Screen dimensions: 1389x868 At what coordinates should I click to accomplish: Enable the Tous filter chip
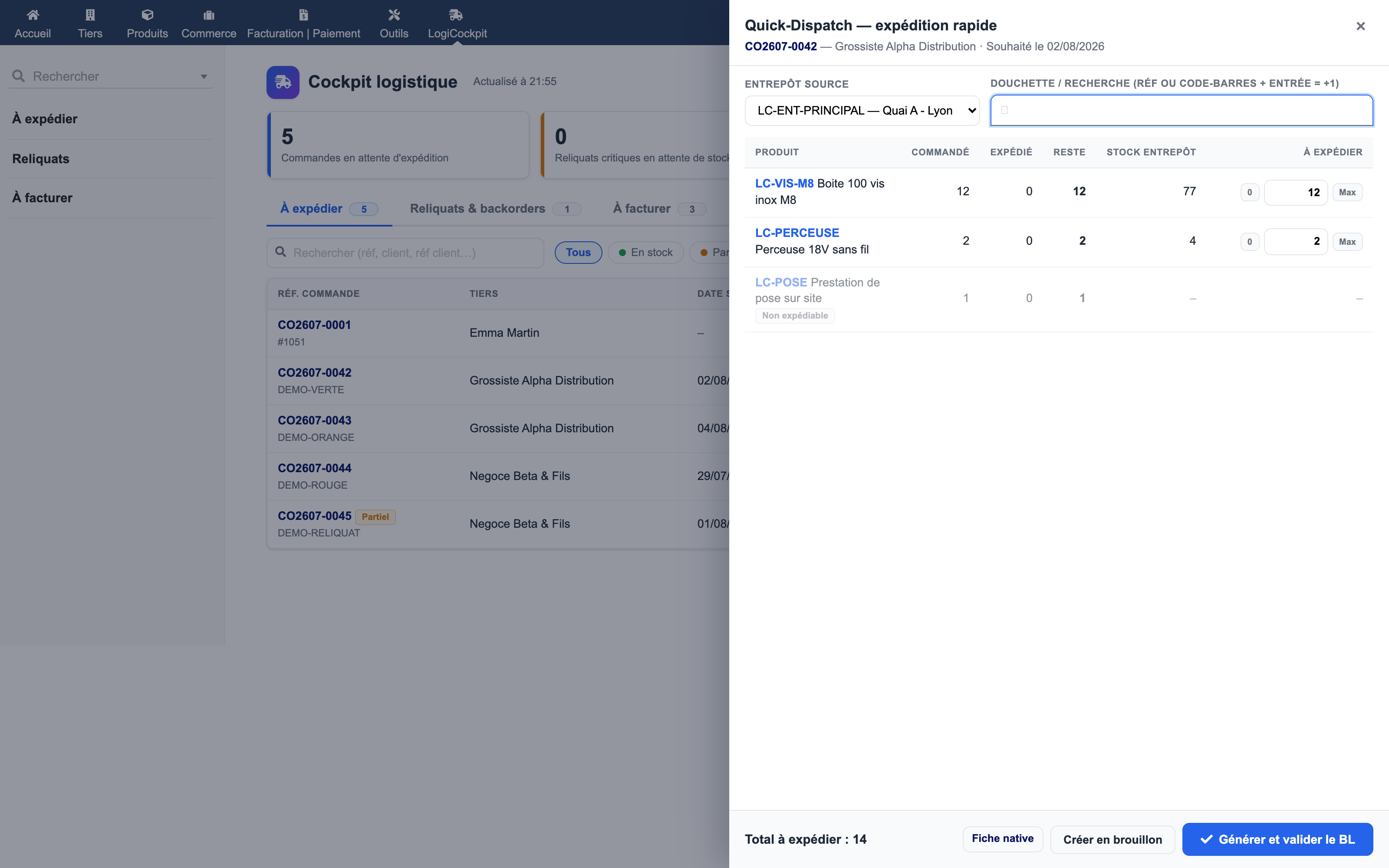coord(578,253)
